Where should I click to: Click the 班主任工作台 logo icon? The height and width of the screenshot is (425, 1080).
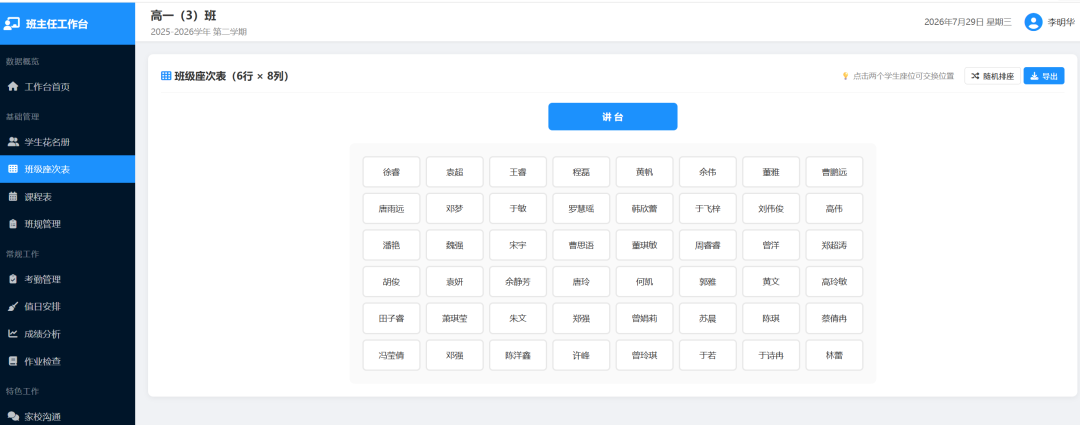coord(12,23)
